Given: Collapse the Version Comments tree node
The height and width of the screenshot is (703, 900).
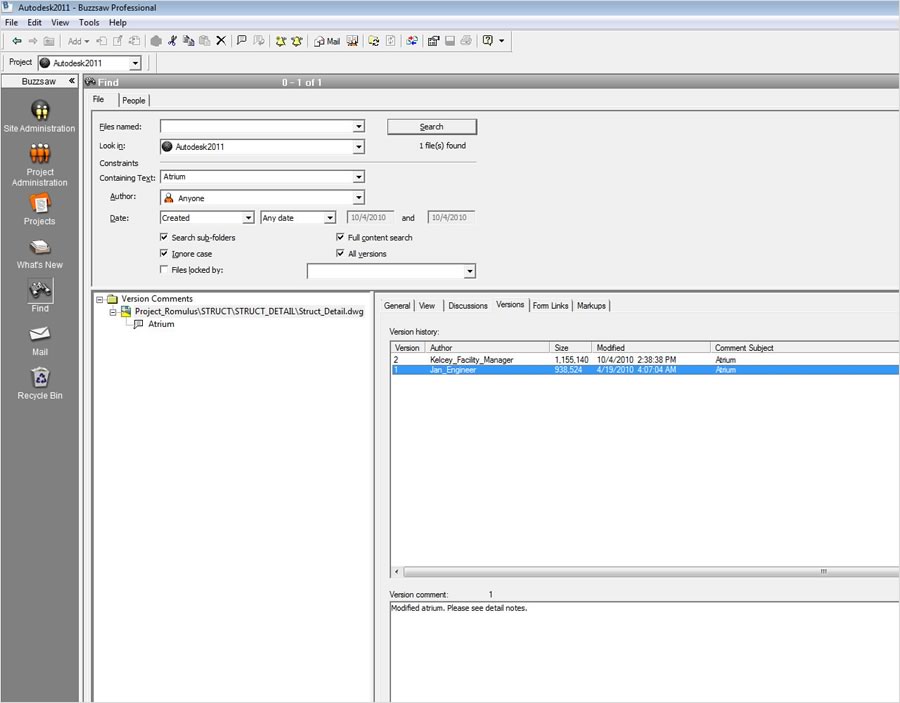Looking at the screenshot, I should tap(99, 299).
